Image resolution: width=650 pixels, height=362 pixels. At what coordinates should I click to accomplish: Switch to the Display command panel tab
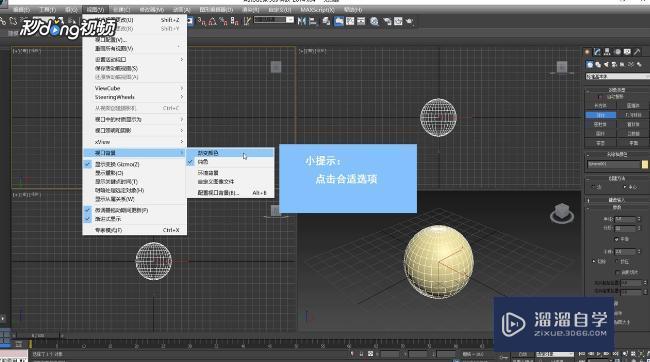point(627,52)
